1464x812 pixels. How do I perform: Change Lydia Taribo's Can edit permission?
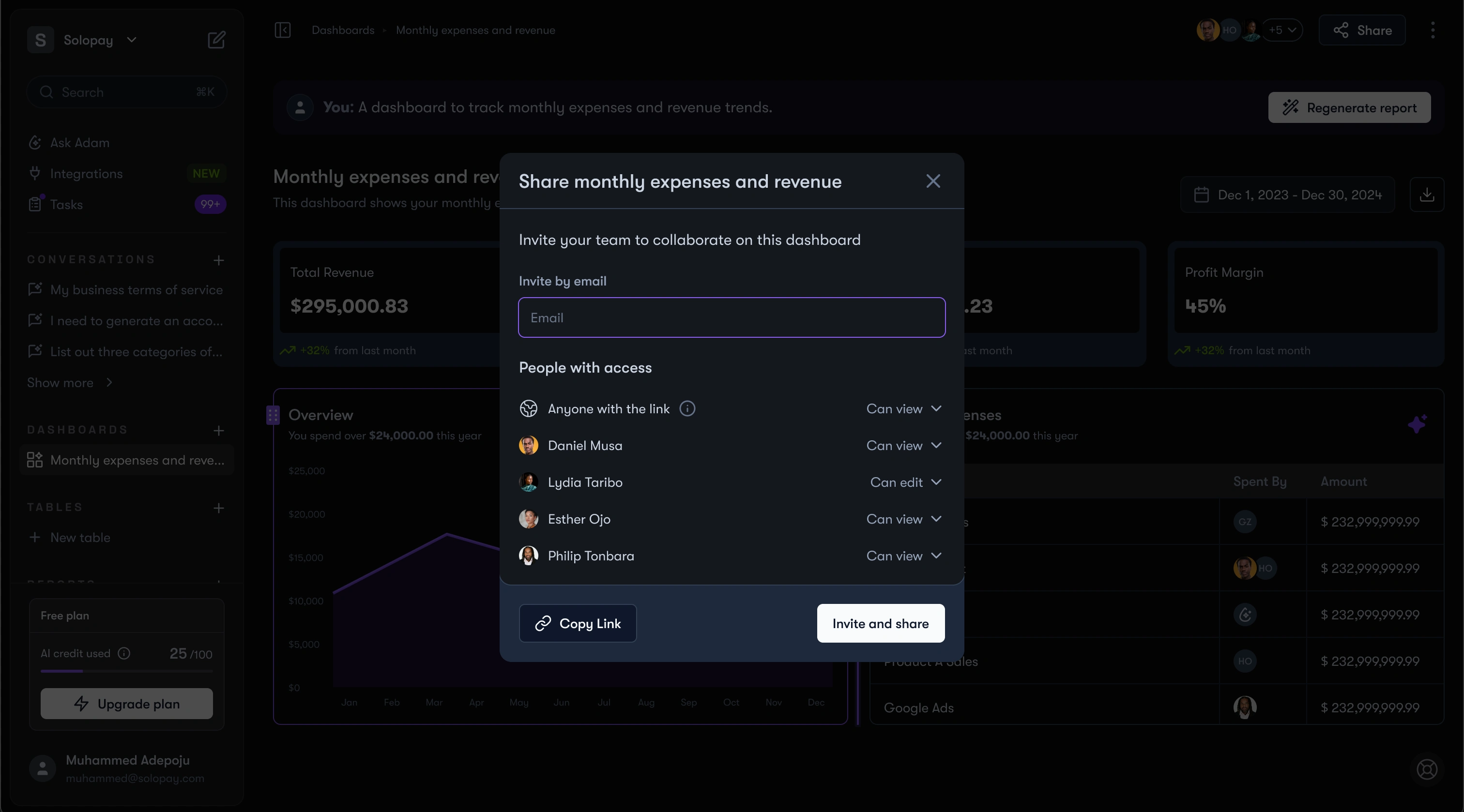pos(905,482)
